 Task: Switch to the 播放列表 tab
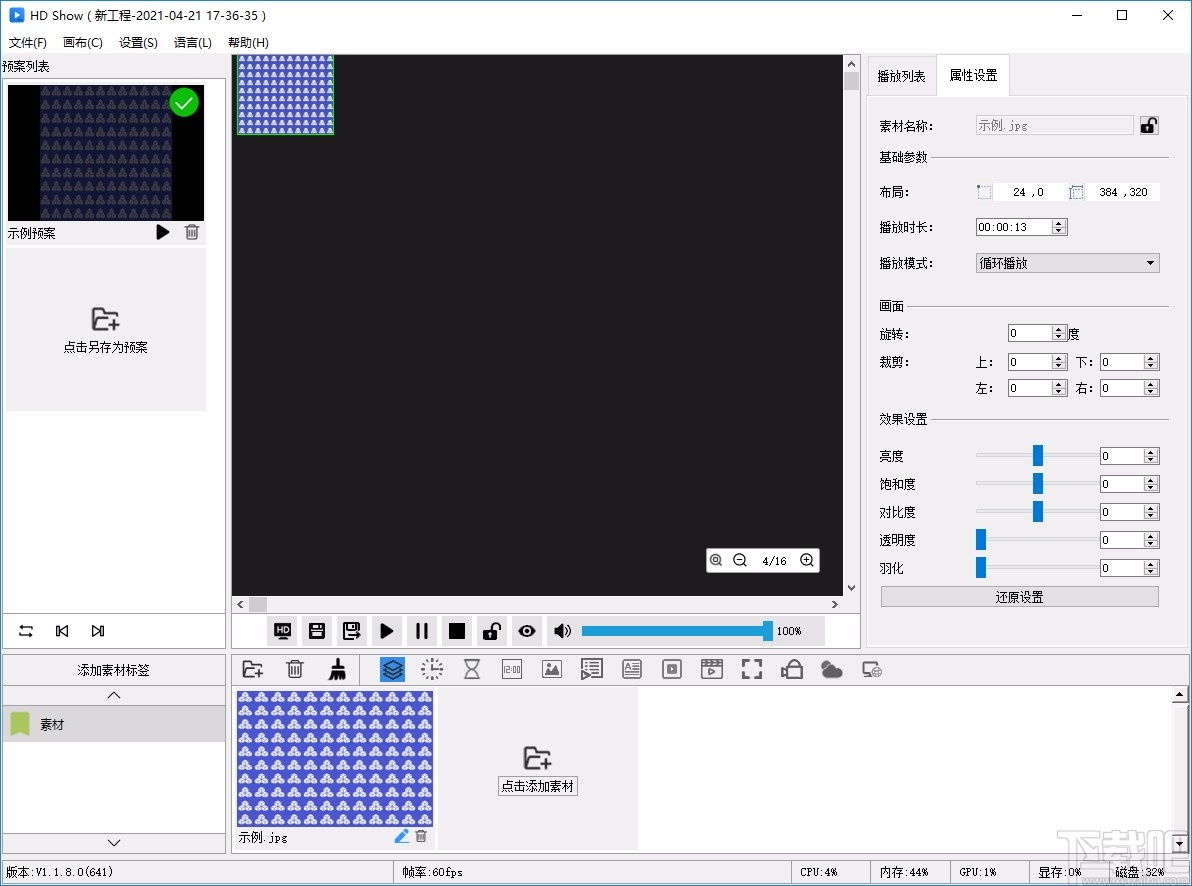click(902, 76)
